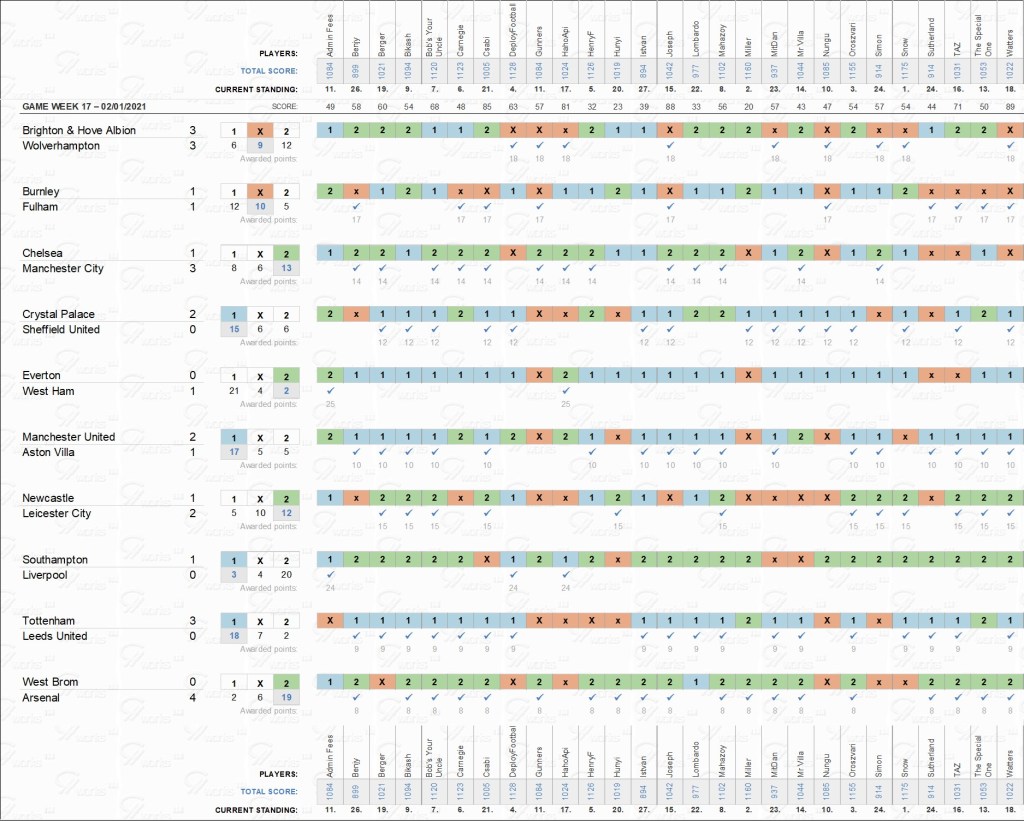Image resolution: width=1024 pixels, height=821 pixels.
Task: Click the Leicester City team name
Action: 56,513
